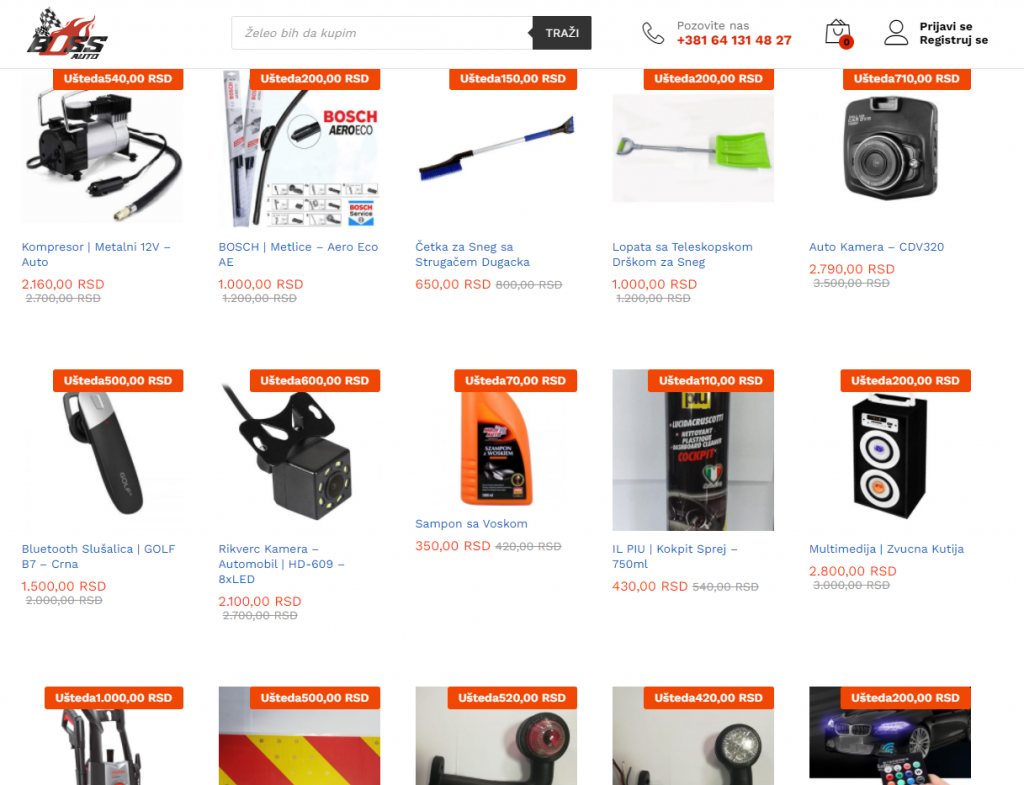Screen dimensions: 1024x785
Task: View the Bluetooth Slušalica GOLF B7 image
Action: tap(103, 451)
